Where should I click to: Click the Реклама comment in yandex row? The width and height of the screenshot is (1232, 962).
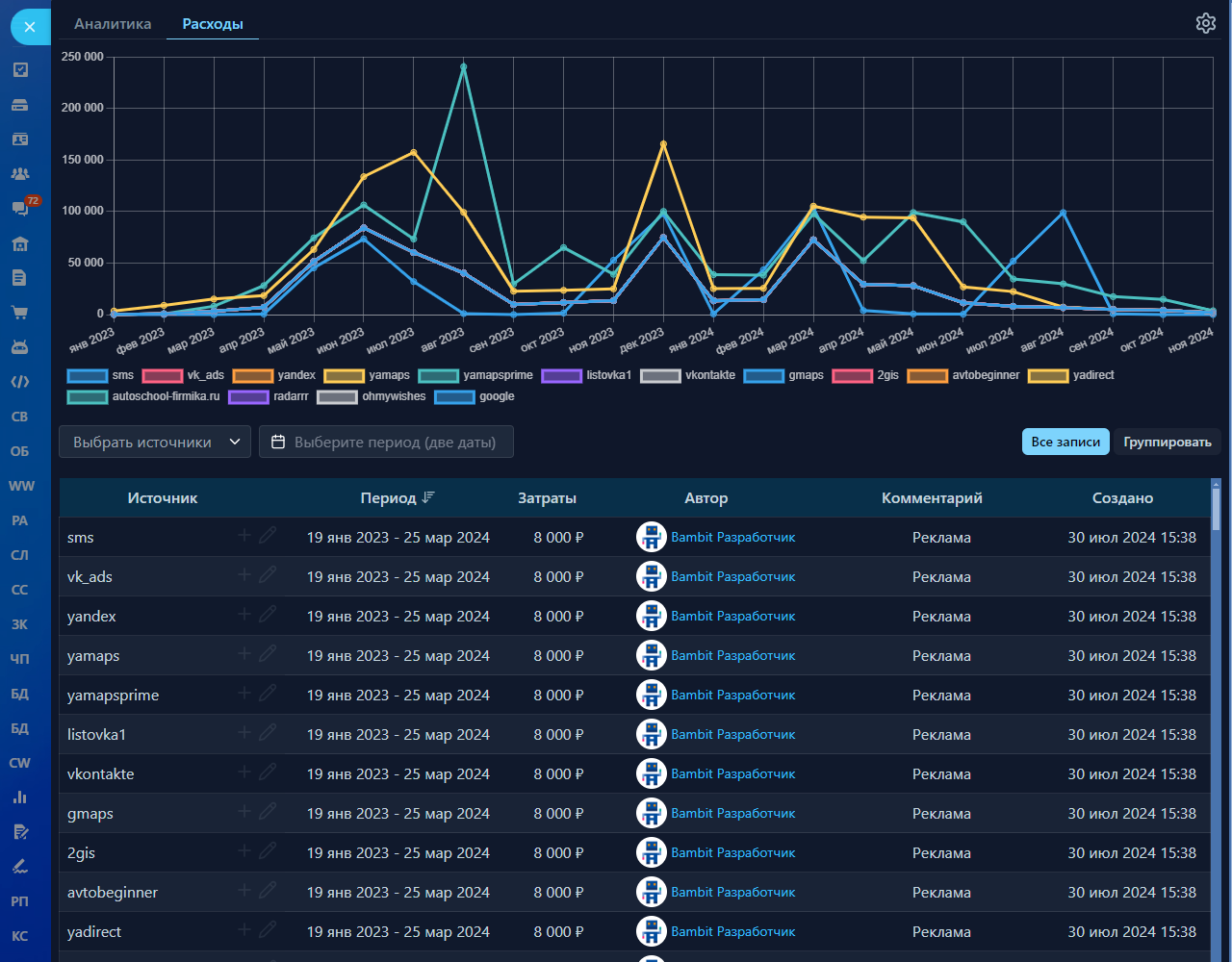[941, 616]
